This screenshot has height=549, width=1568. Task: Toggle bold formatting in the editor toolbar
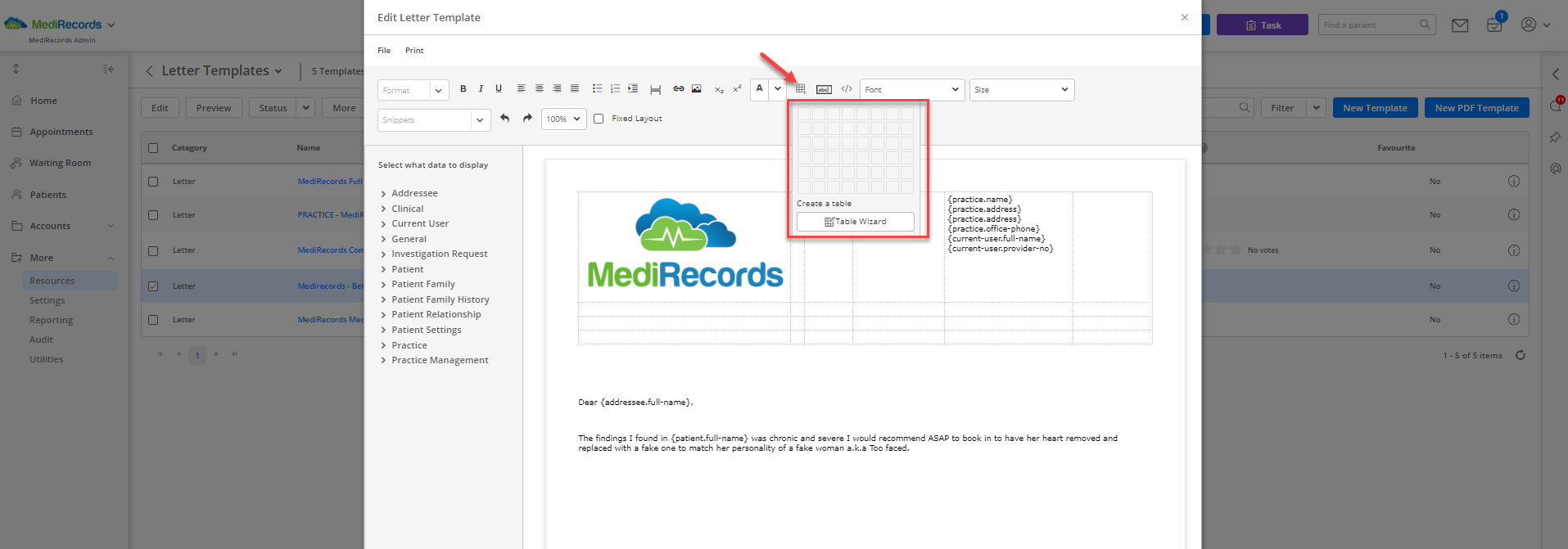pos(463,89)
